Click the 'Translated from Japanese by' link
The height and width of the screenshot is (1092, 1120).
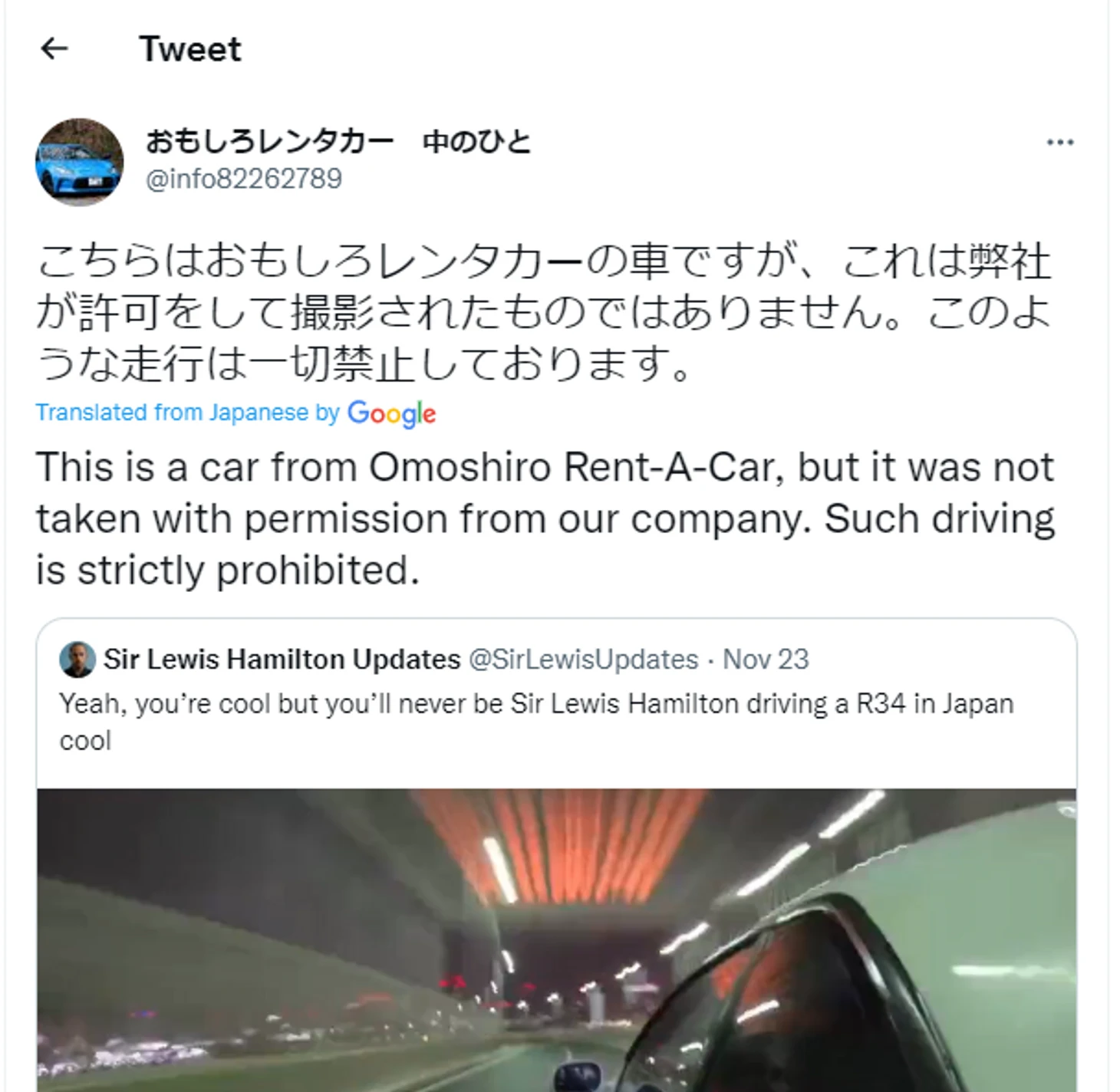pos(187,413)
